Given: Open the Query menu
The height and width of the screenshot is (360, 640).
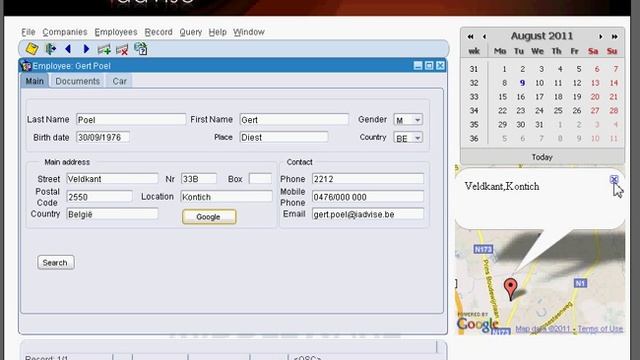Looking at the screenshot, I should (x=191, y=32).
